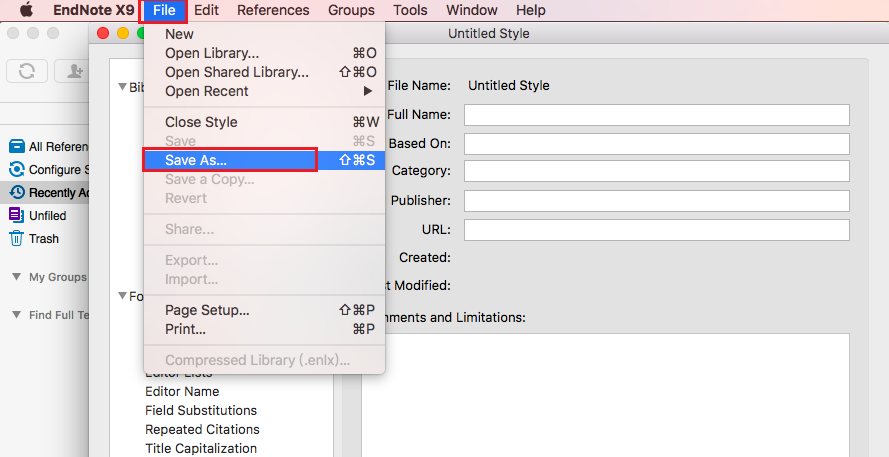Open the EndNote X9 application menu
Viewport: 889px width, 457px height.
click(x=94, y=10)
